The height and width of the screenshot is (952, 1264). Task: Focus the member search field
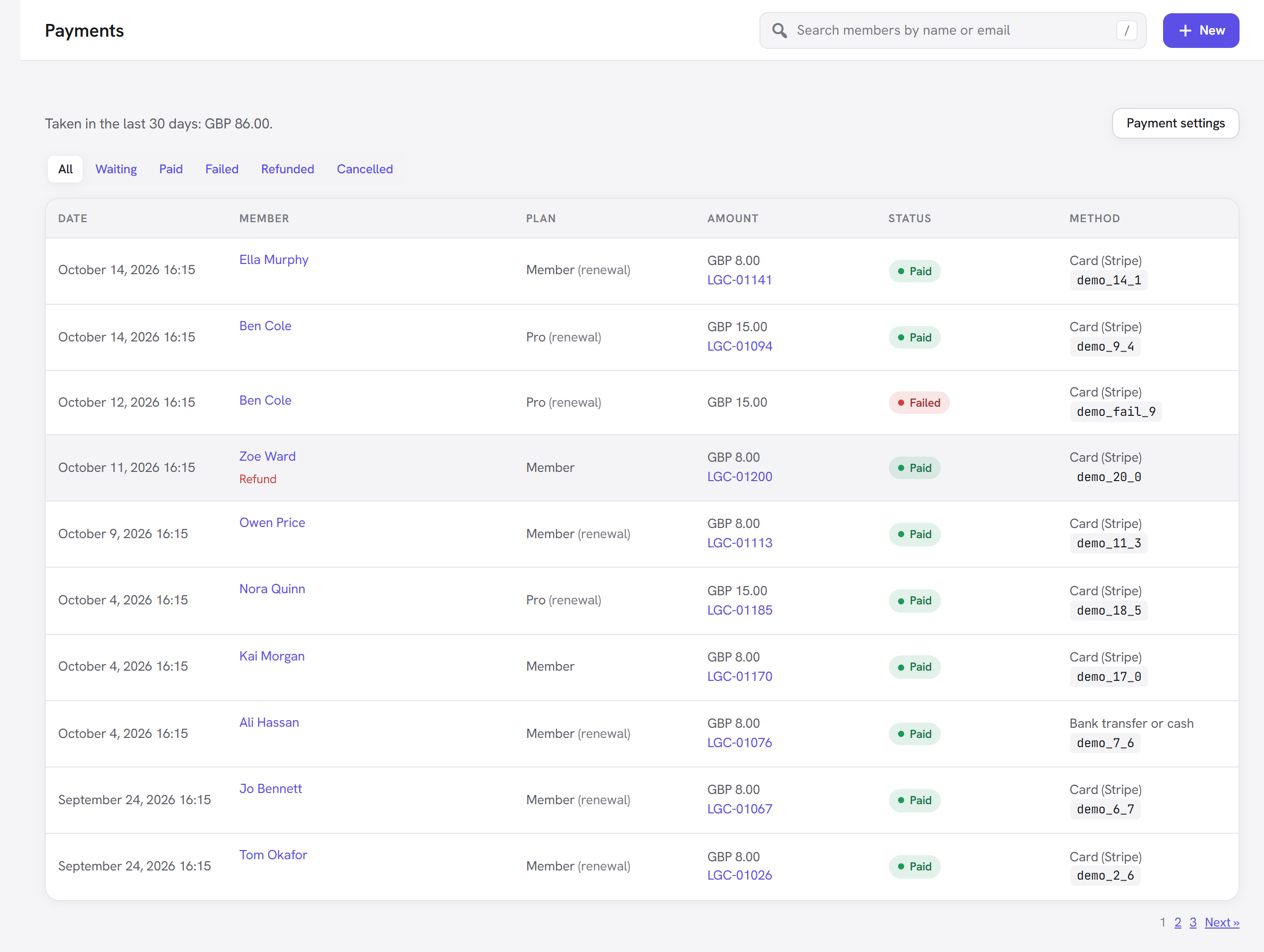pyautogui.click(x=953, y=30)
